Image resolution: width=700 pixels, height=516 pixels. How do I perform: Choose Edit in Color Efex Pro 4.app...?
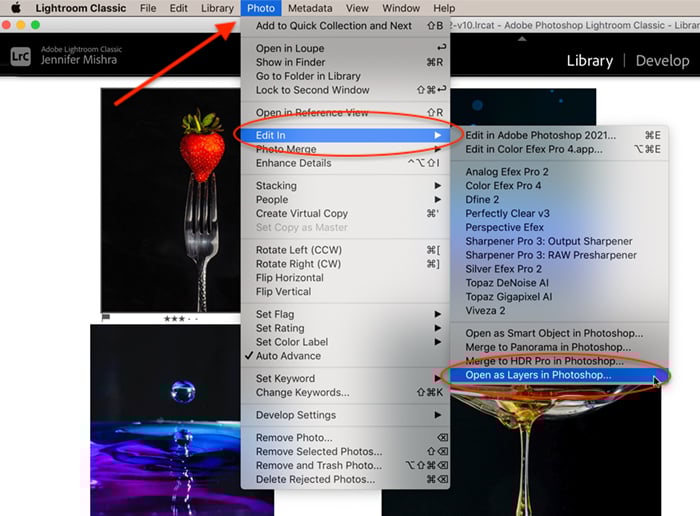pos(559,149)
